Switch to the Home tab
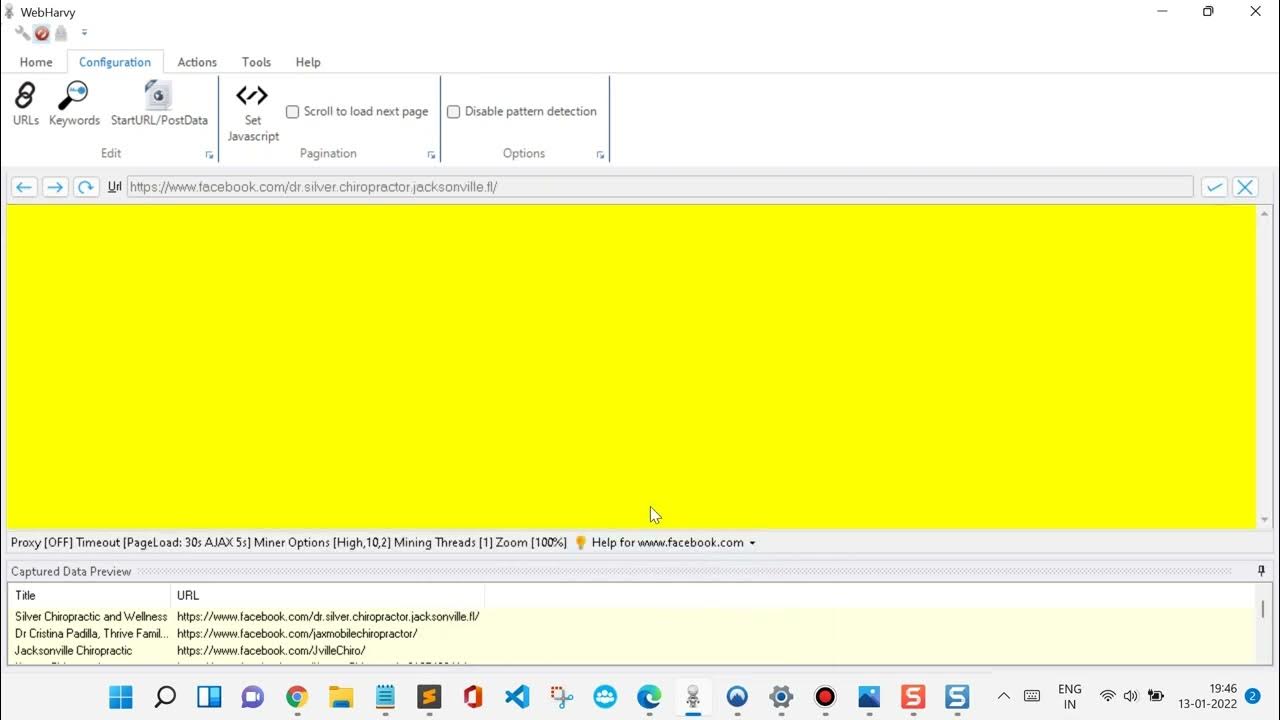Viewport: 1280px width, 720px height. 36,62
